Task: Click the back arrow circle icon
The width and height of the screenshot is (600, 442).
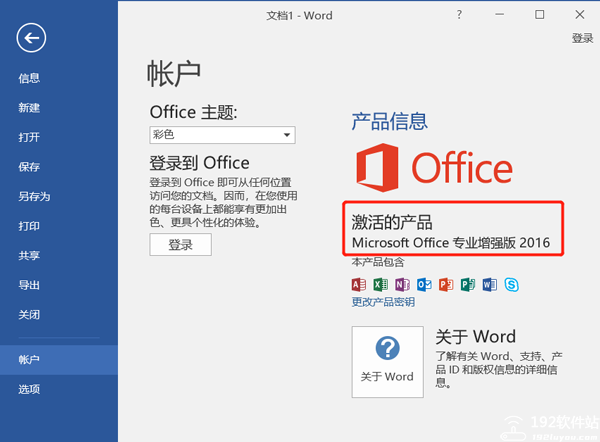Action: (31, 38)
